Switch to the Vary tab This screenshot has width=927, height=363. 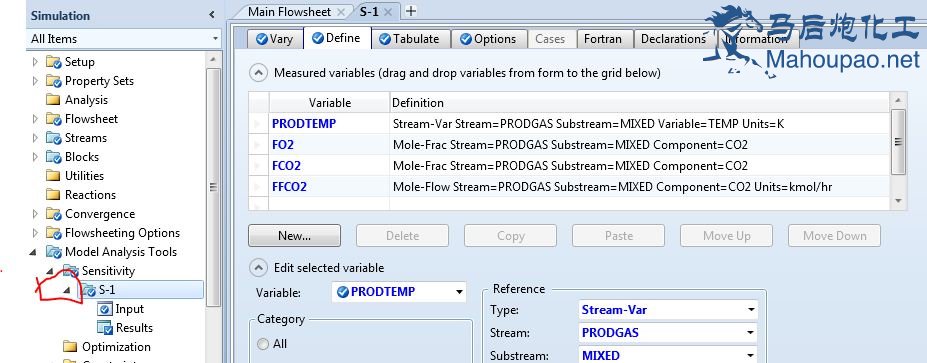coord(275,39)
